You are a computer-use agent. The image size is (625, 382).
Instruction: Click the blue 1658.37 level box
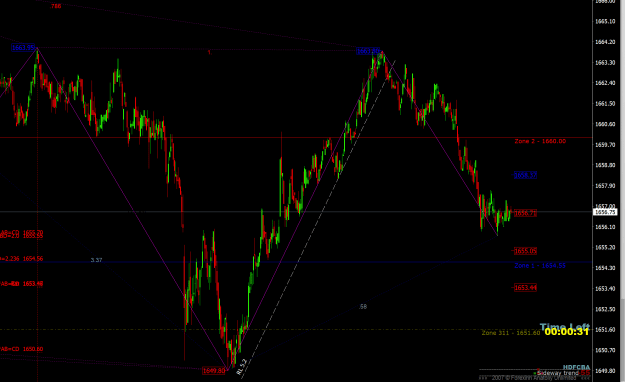point(525,175)
